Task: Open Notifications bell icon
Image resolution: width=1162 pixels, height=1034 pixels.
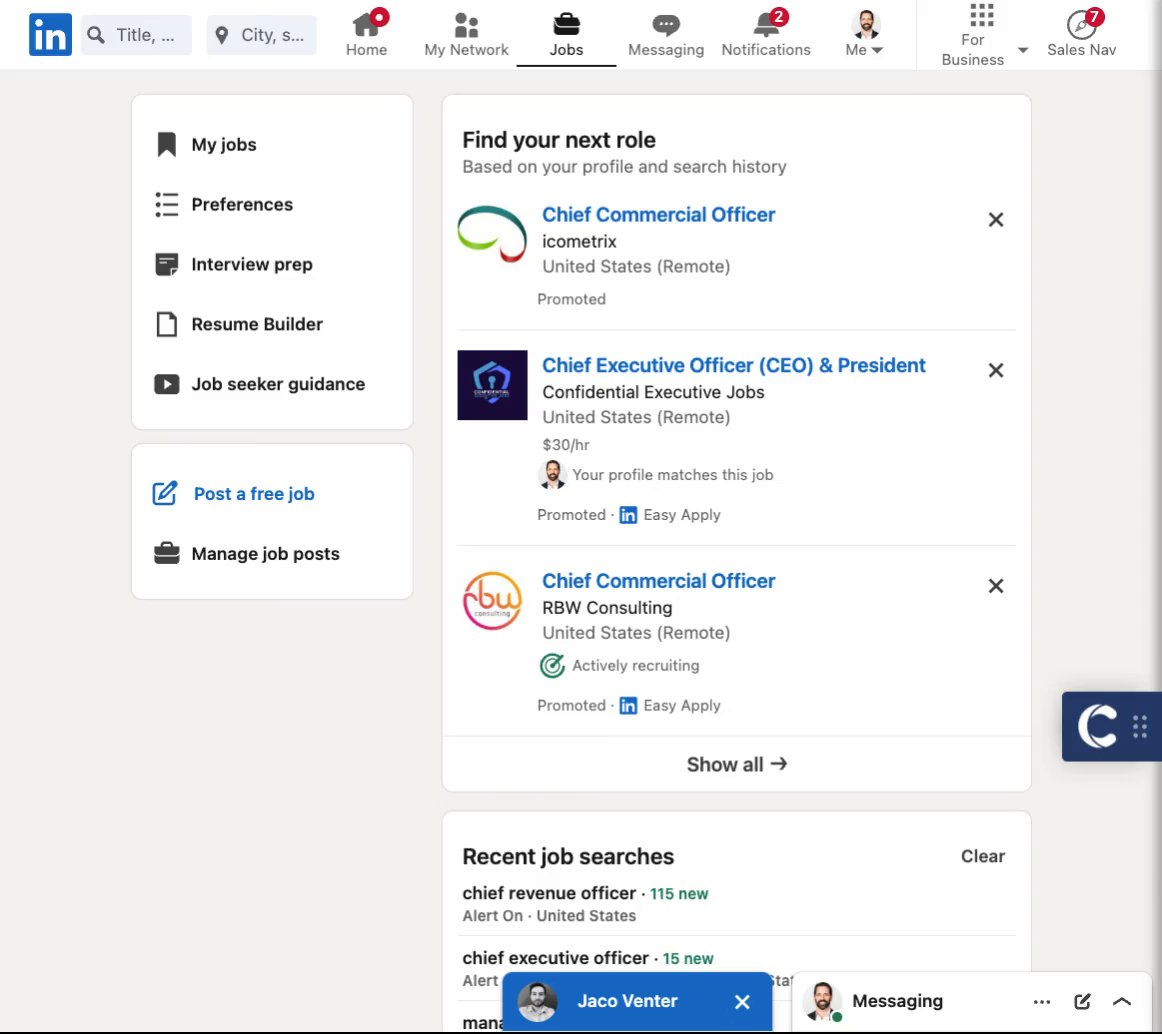Action: pos(766,34)
